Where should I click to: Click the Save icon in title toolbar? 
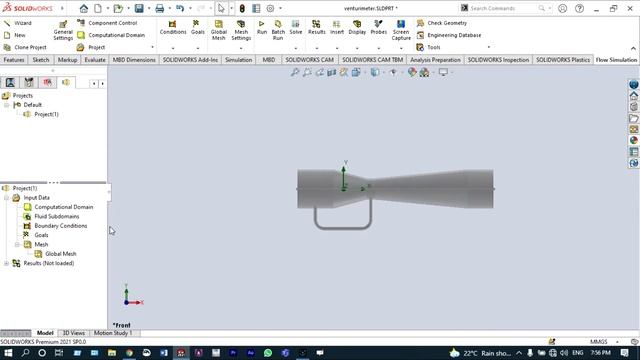(x=139, y=8)
